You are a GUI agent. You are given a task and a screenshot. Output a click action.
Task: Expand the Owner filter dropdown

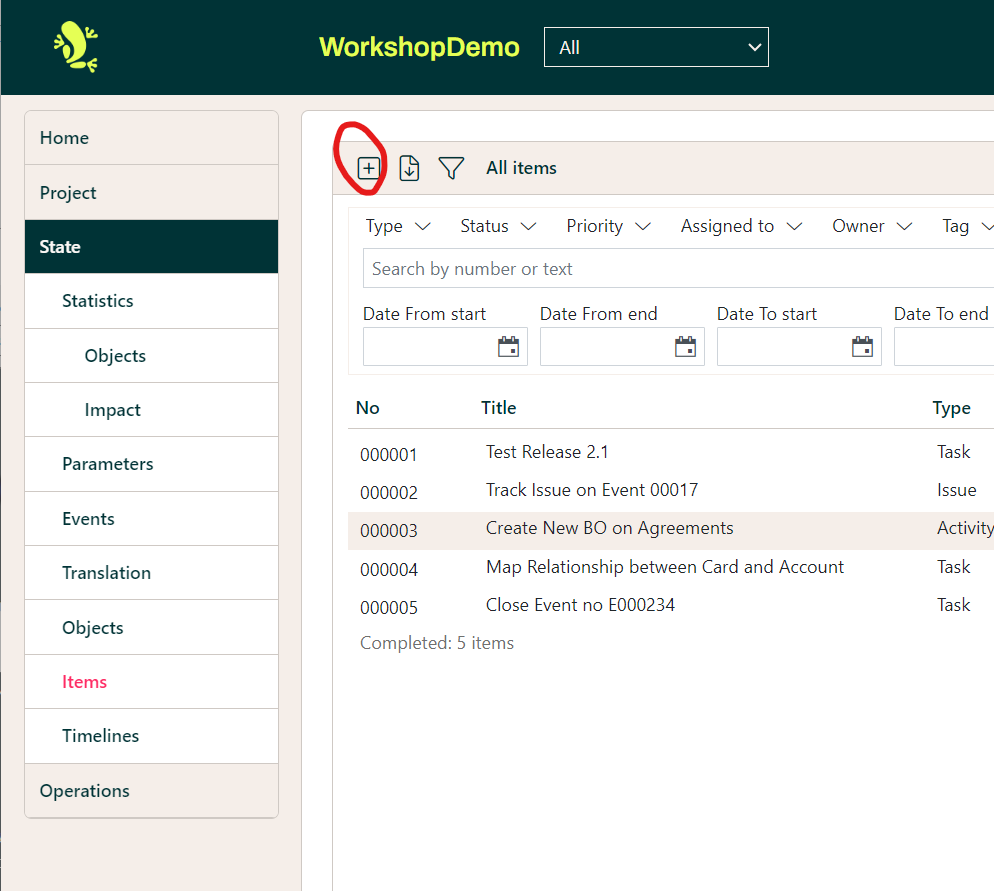pos(871,226)
